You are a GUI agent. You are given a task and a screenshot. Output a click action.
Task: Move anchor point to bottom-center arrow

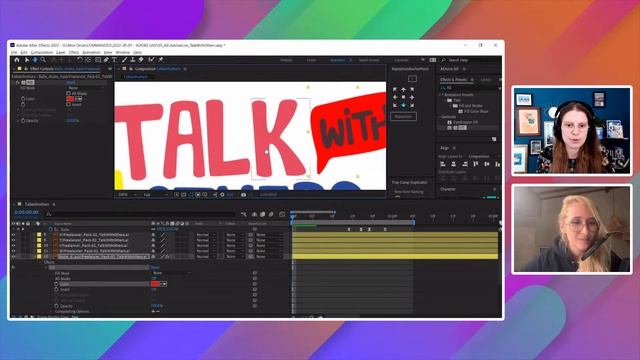click(x=403, y=105)
